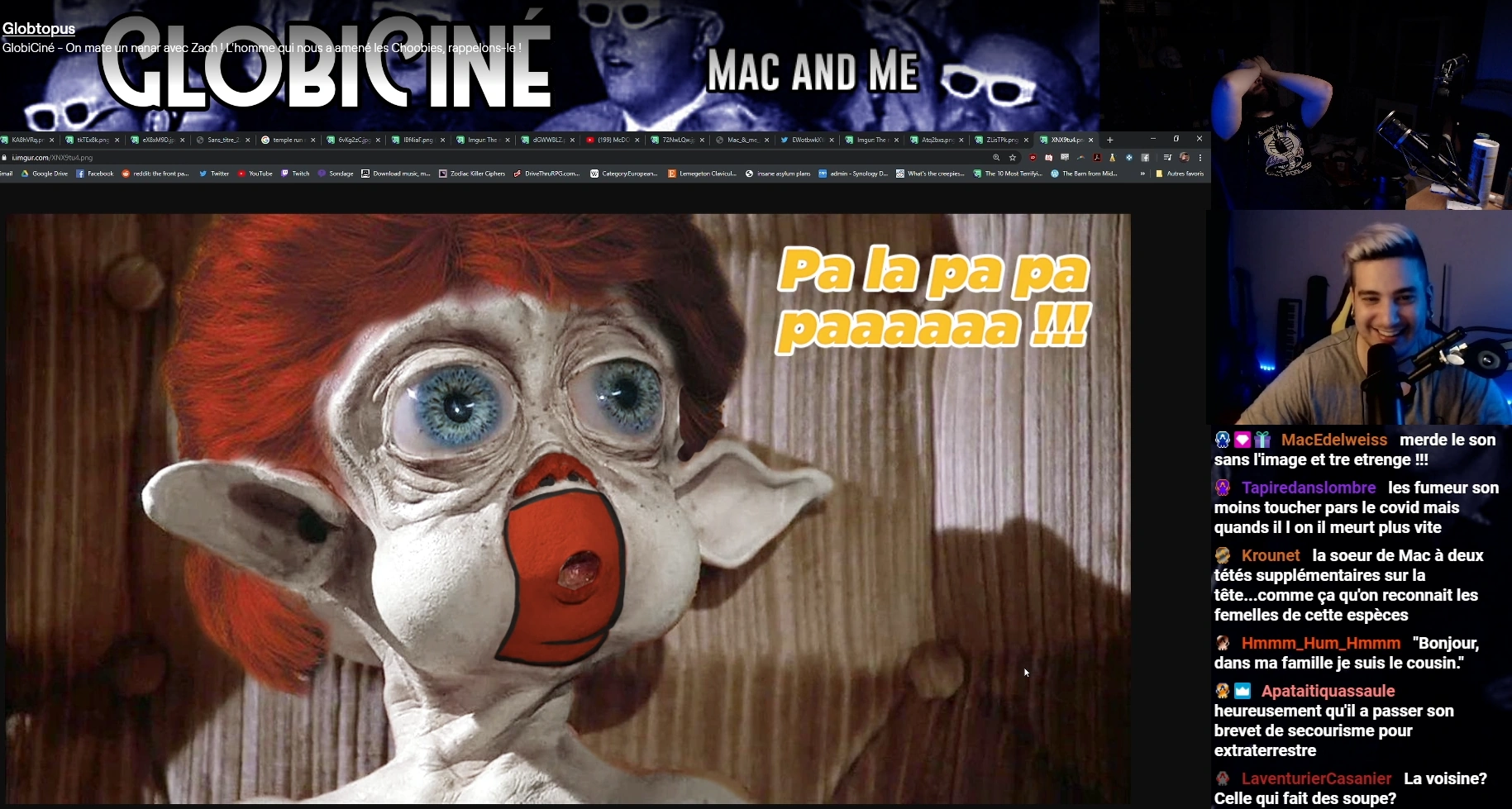Open the Category:European bookmark
Viewport: 1512px width, 809px height.
pos(624,174)
